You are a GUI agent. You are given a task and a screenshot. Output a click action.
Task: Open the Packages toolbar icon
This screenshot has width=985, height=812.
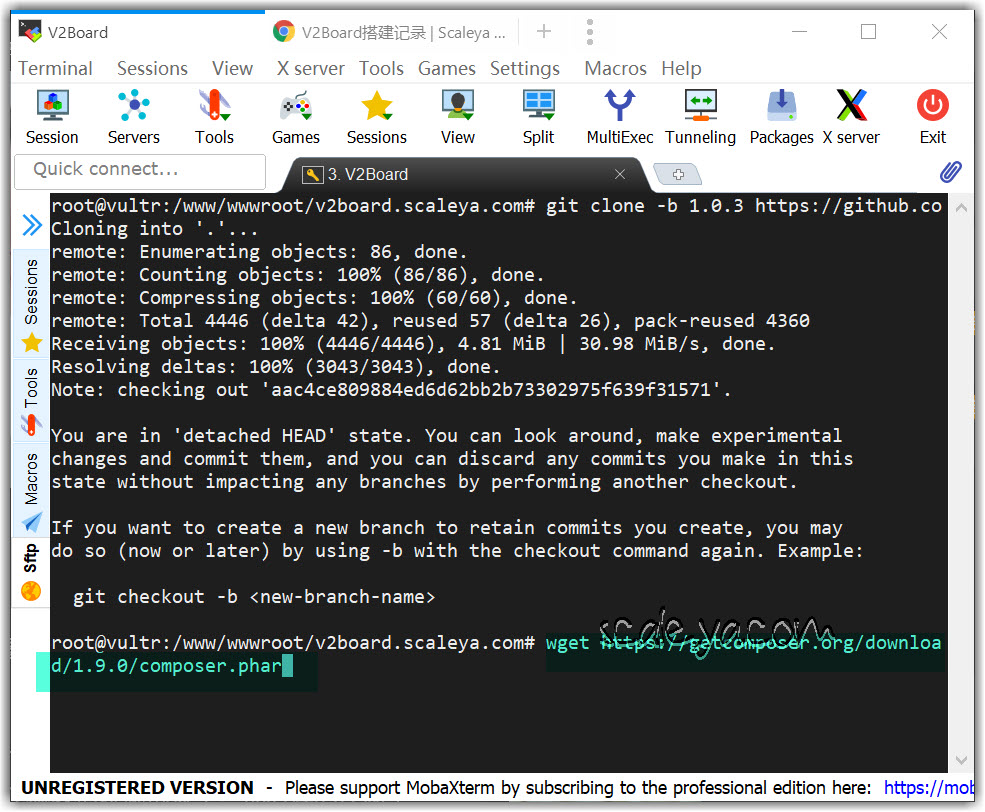click(781, 116)
